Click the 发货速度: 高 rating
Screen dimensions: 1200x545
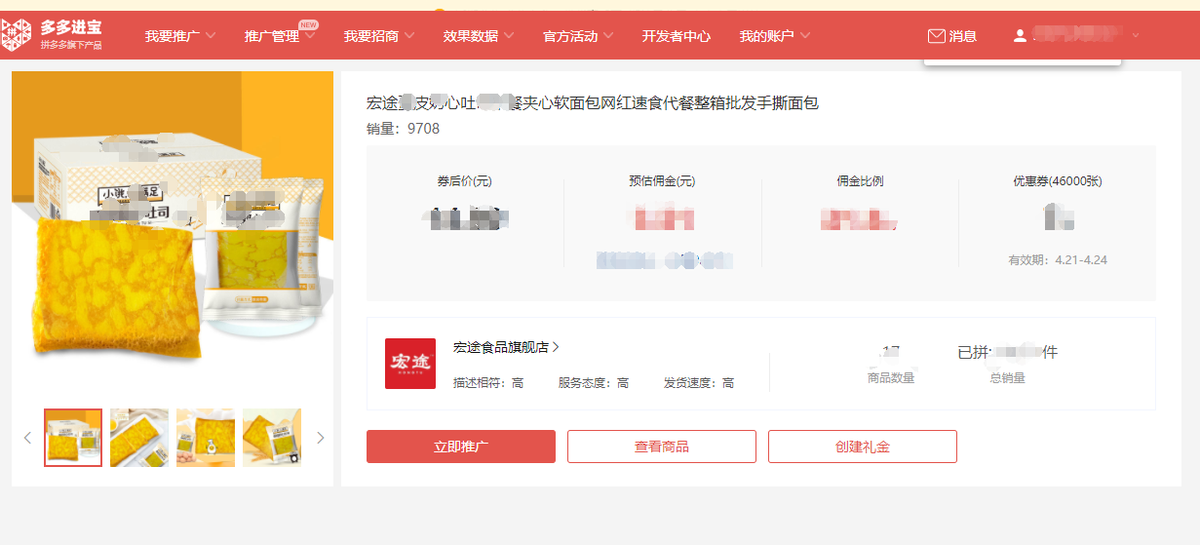coord(699,383)
